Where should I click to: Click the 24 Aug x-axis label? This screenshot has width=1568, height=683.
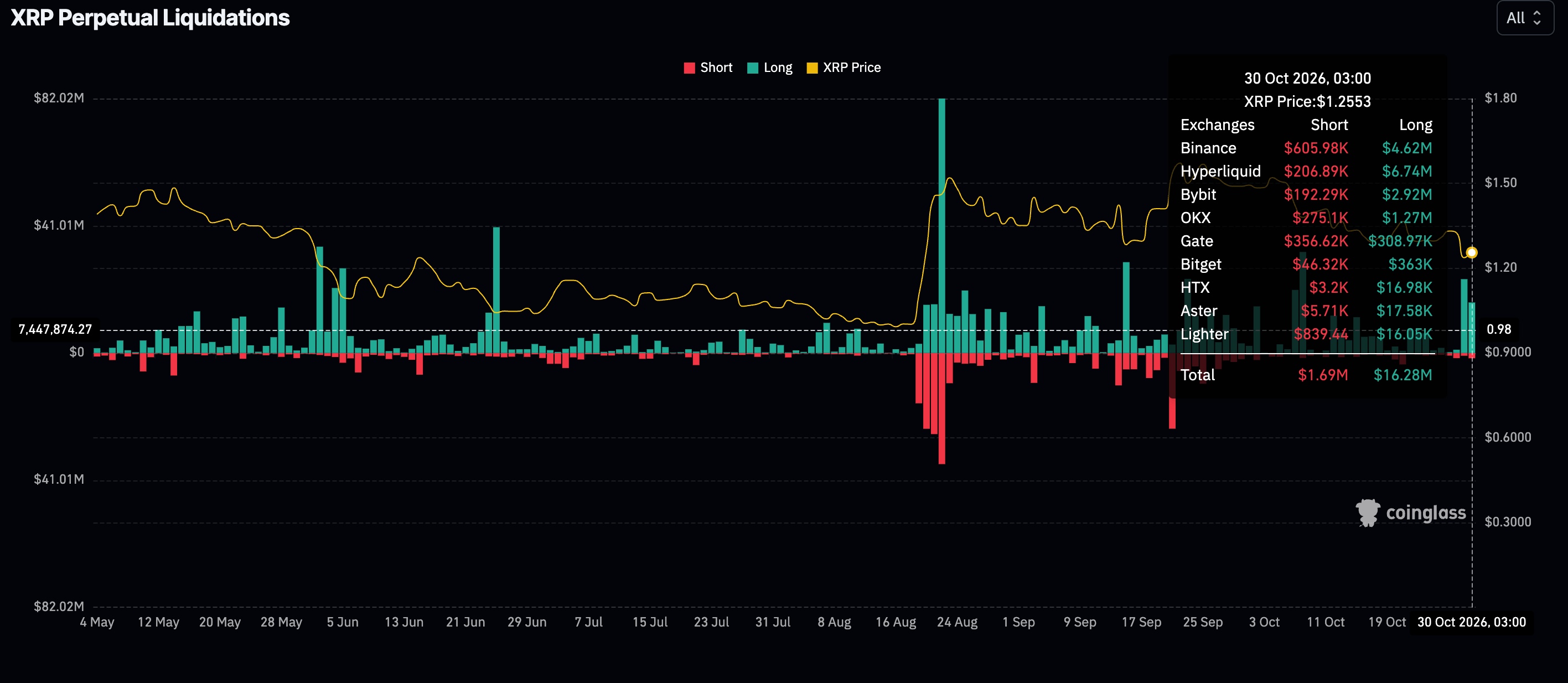pyautogui.click(x=957, y=622)
